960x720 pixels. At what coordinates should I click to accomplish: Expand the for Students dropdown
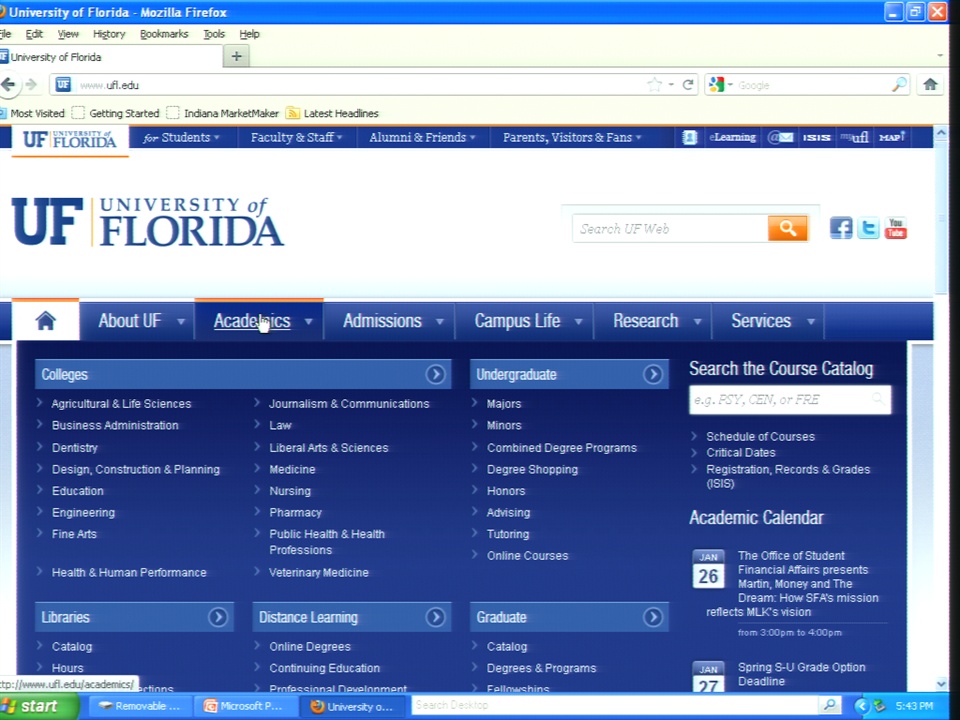point(181,137)
